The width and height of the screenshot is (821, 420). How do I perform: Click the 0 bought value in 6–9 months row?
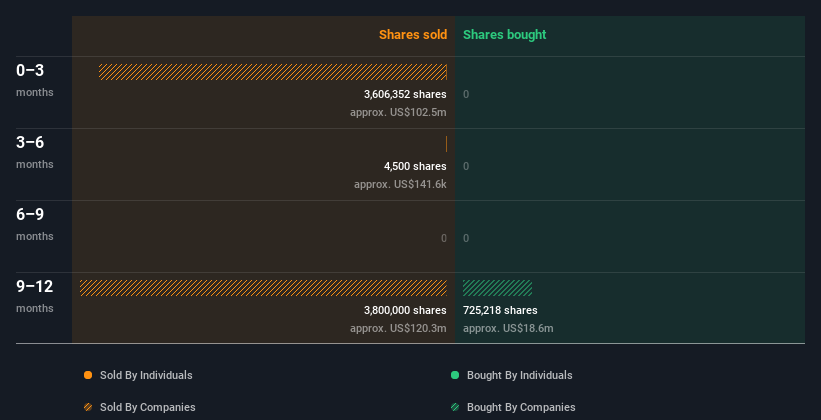pyautogui.click(x=466, y=238)
